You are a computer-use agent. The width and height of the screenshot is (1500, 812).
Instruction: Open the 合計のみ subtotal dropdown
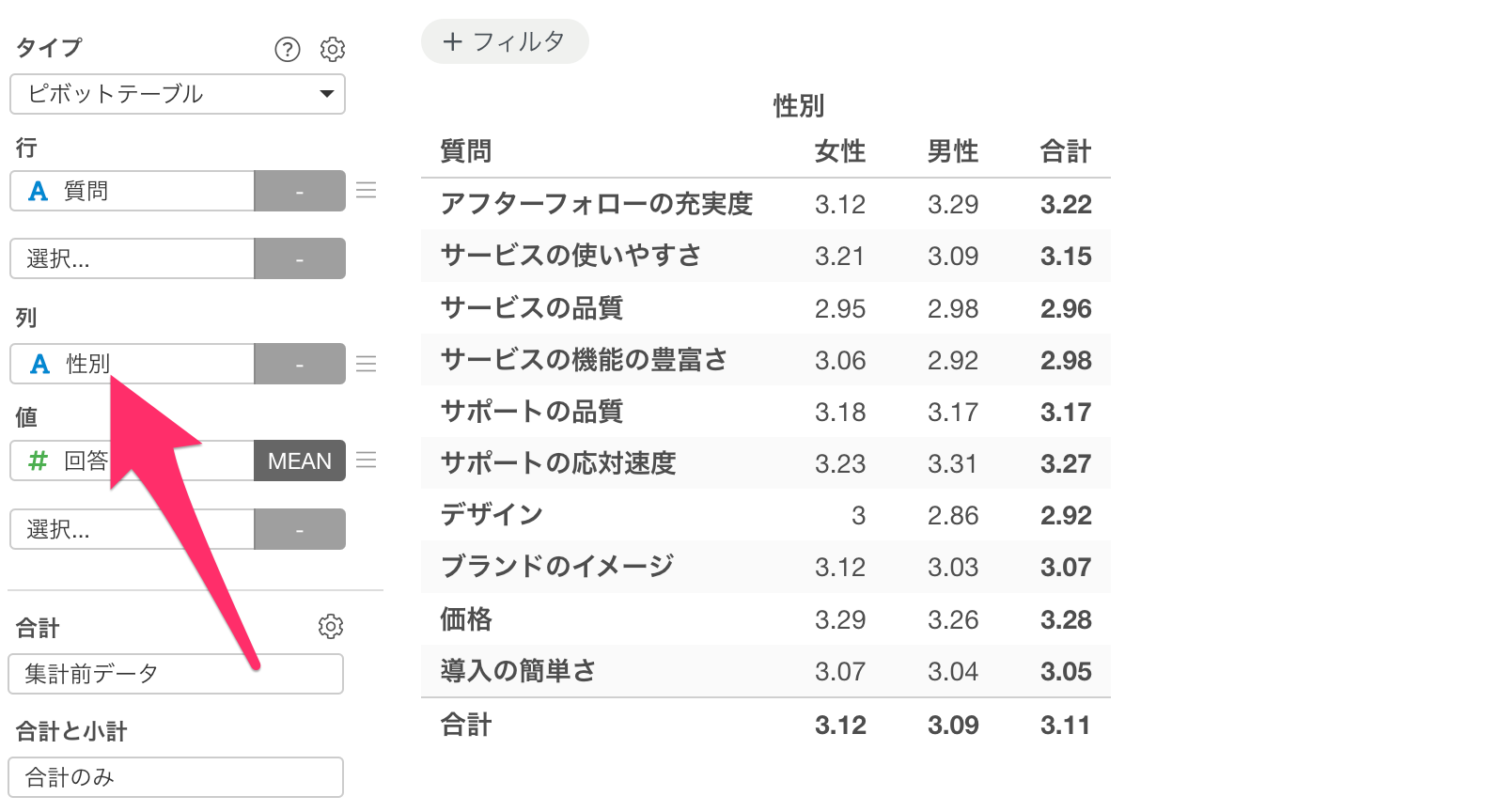tap(176, 777)
